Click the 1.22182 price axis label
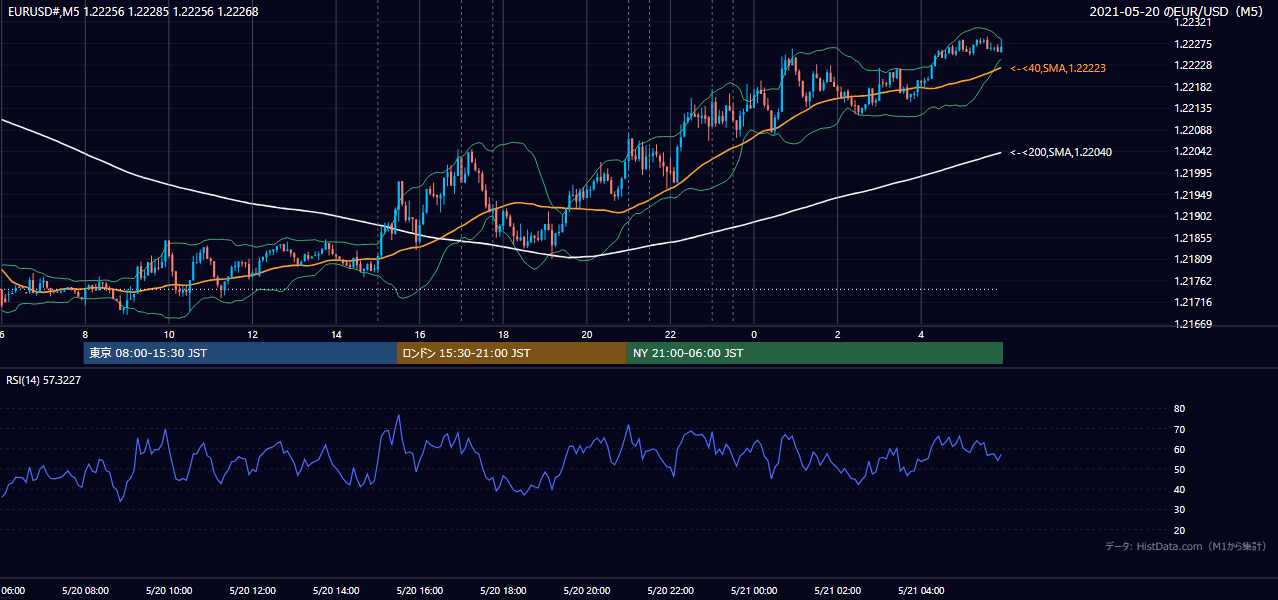This screenshot has height=600, width=1278. [1193, 87]
